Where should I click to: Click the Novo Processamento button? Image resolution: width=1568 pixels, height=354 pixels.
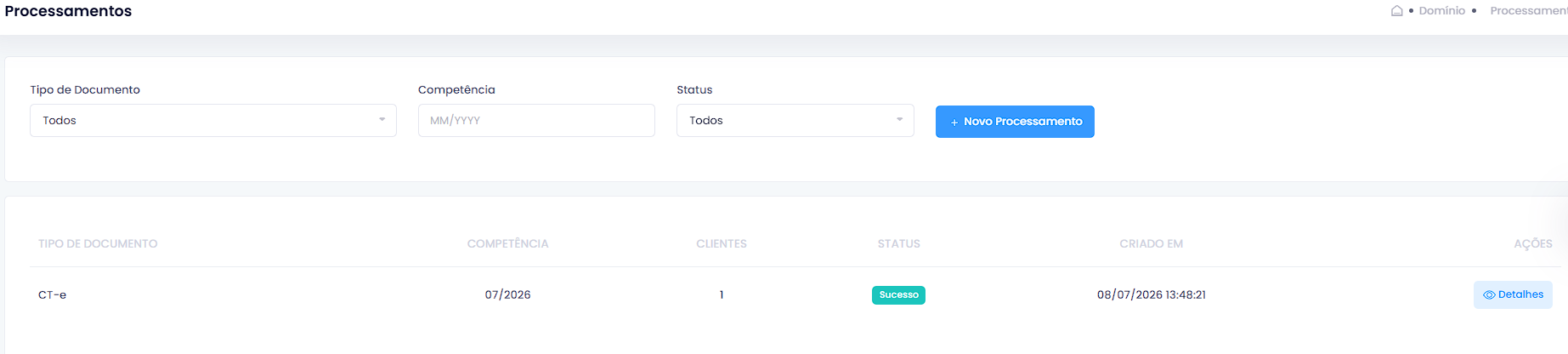[1015, 122]
